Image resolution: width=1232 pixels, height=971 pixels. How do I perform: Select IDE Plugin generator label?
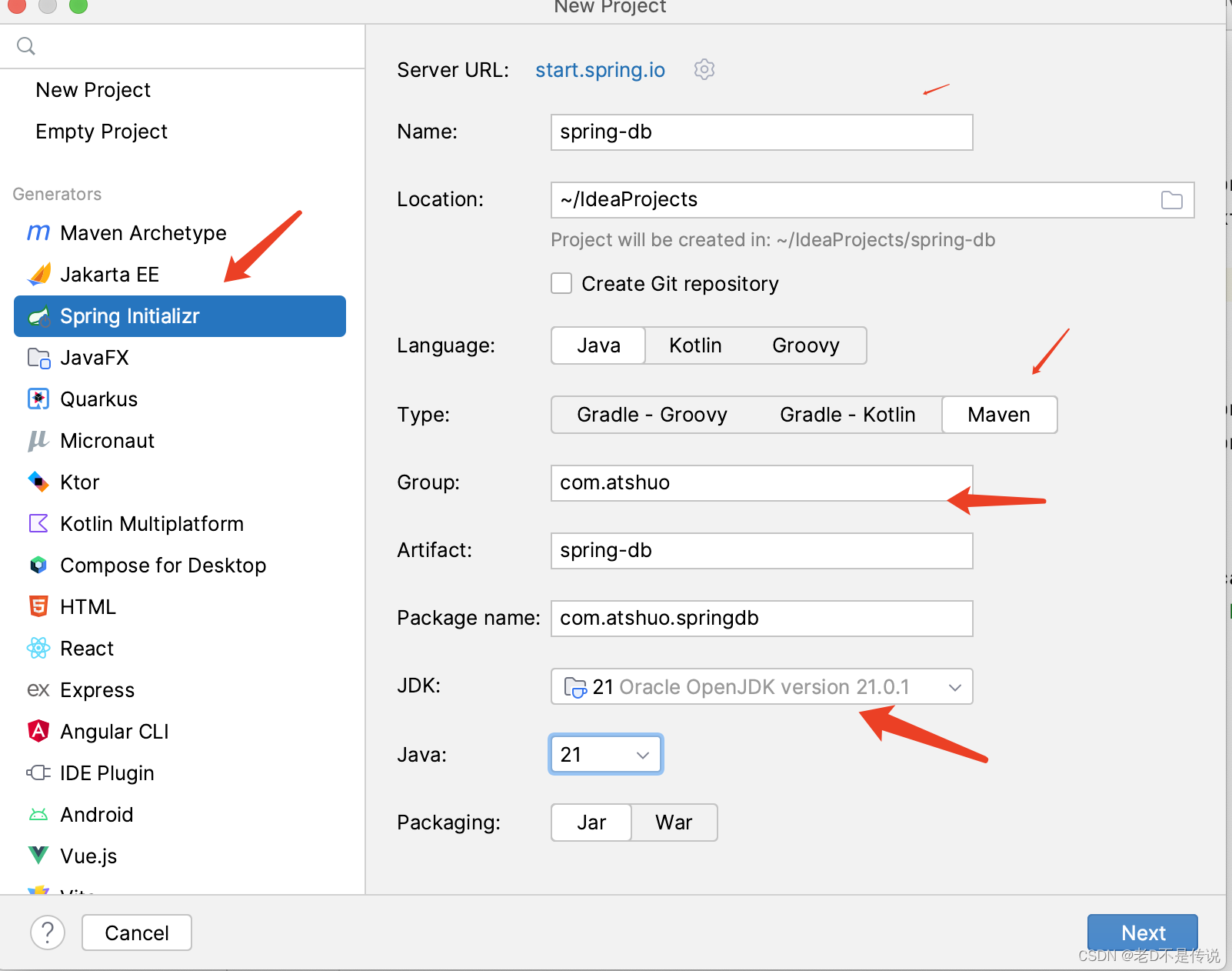pos(108,773)
